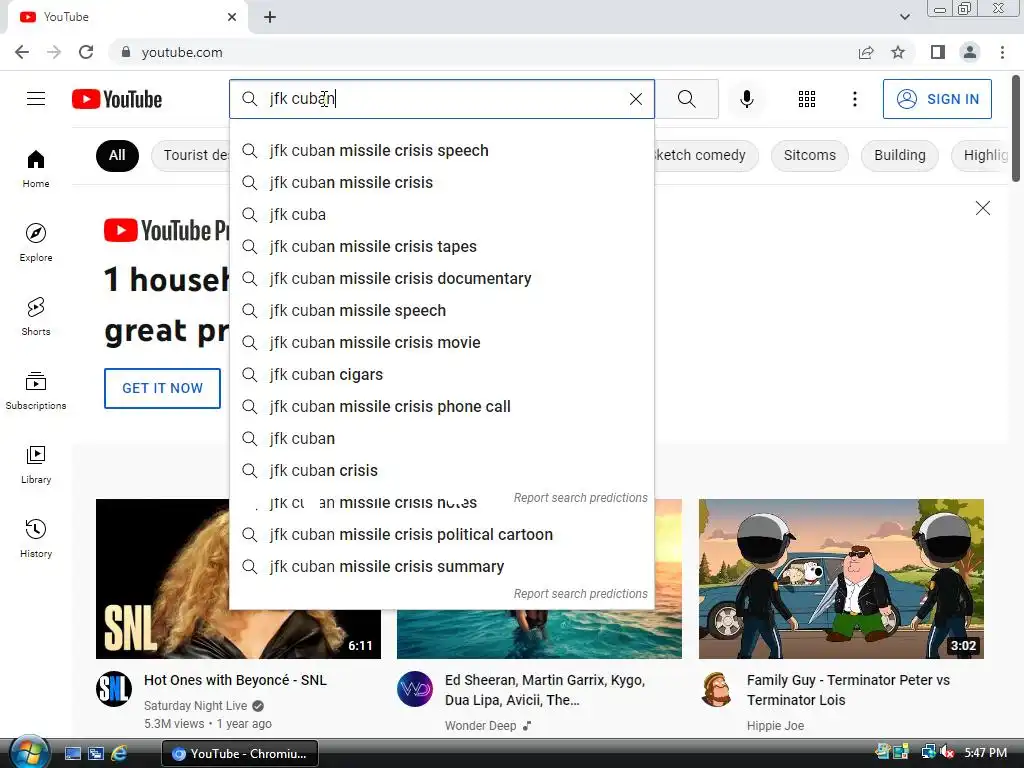Open Subscriptions in the sidebar
The height and width of the screenshot is (768, 1024).
(36, 391)
